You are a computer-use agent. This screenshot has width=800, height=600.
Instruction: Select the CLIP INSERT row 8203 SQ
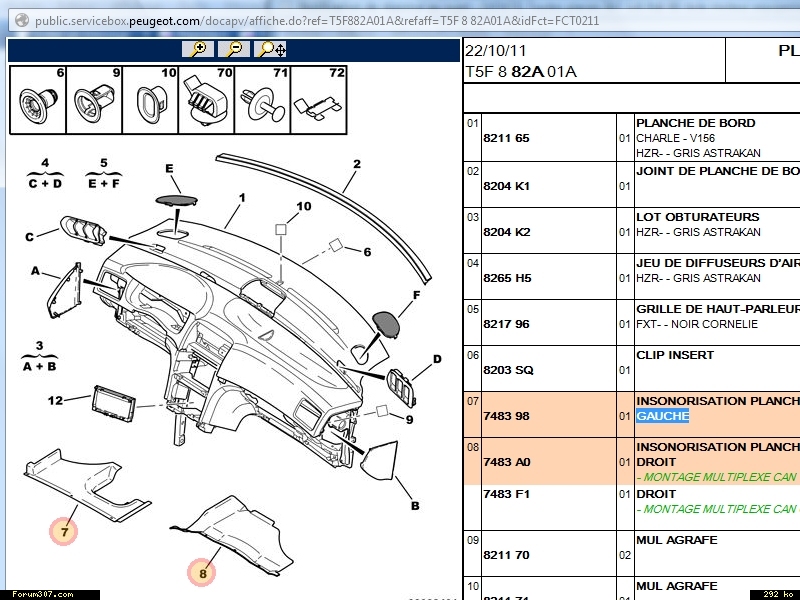pos(506,370)
